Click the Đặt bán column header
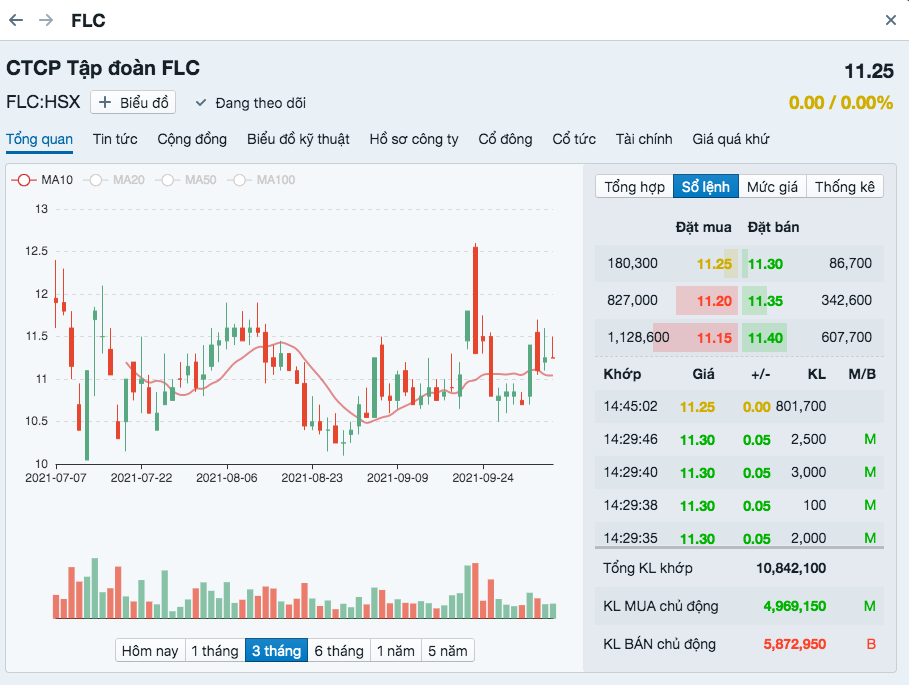This screenshot has width=909, height=685. click(x=773, y=227)
